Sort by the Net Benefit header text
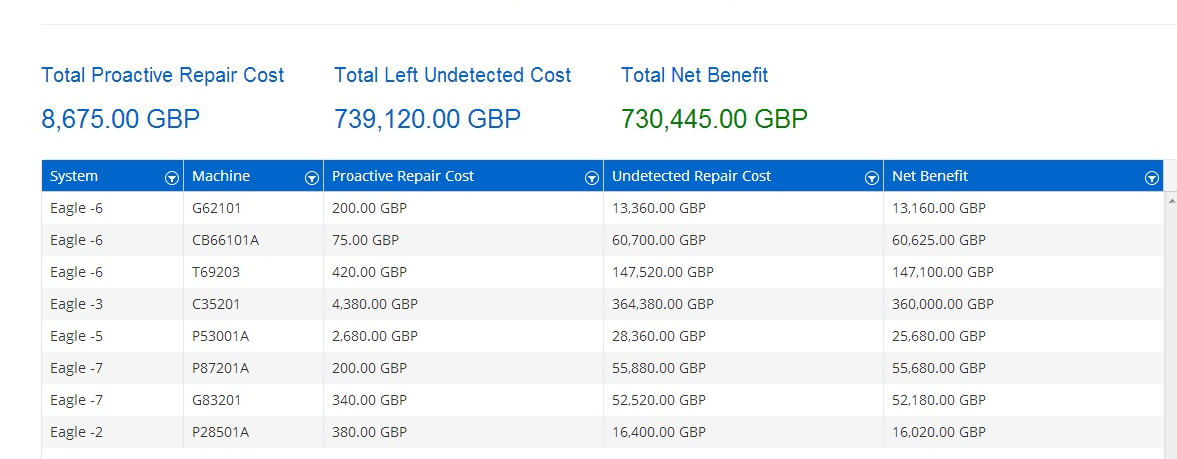The height and width of the screenshot is (459, 1177). pos(930,176)
